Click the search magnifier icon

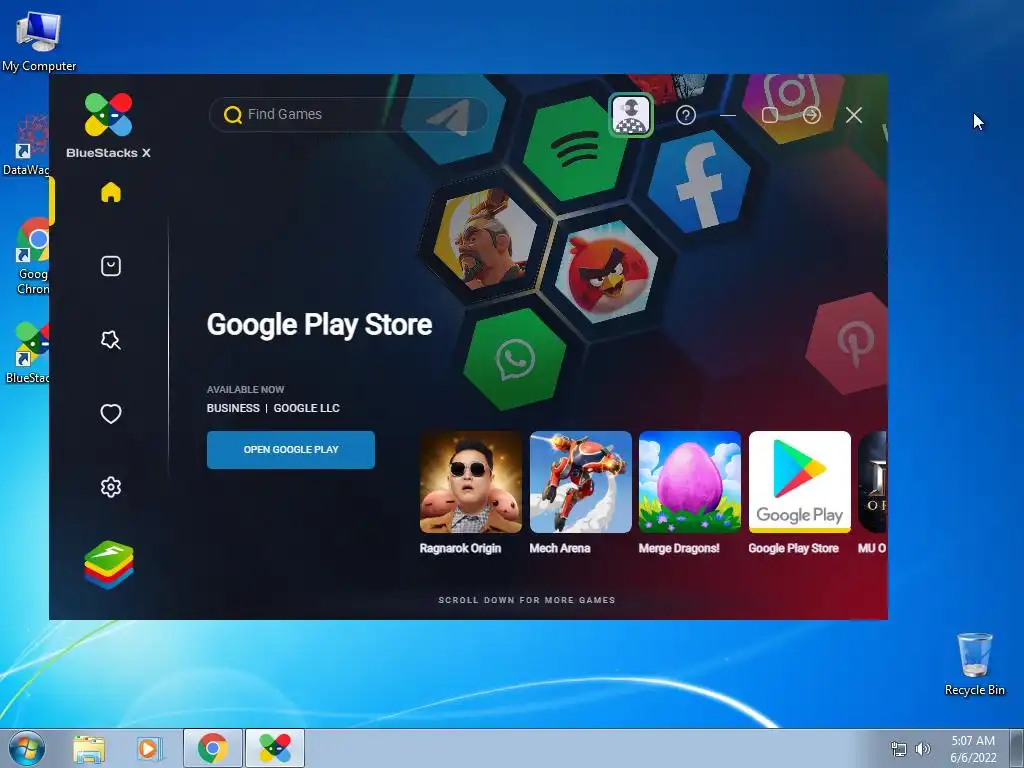pos(232,115)
